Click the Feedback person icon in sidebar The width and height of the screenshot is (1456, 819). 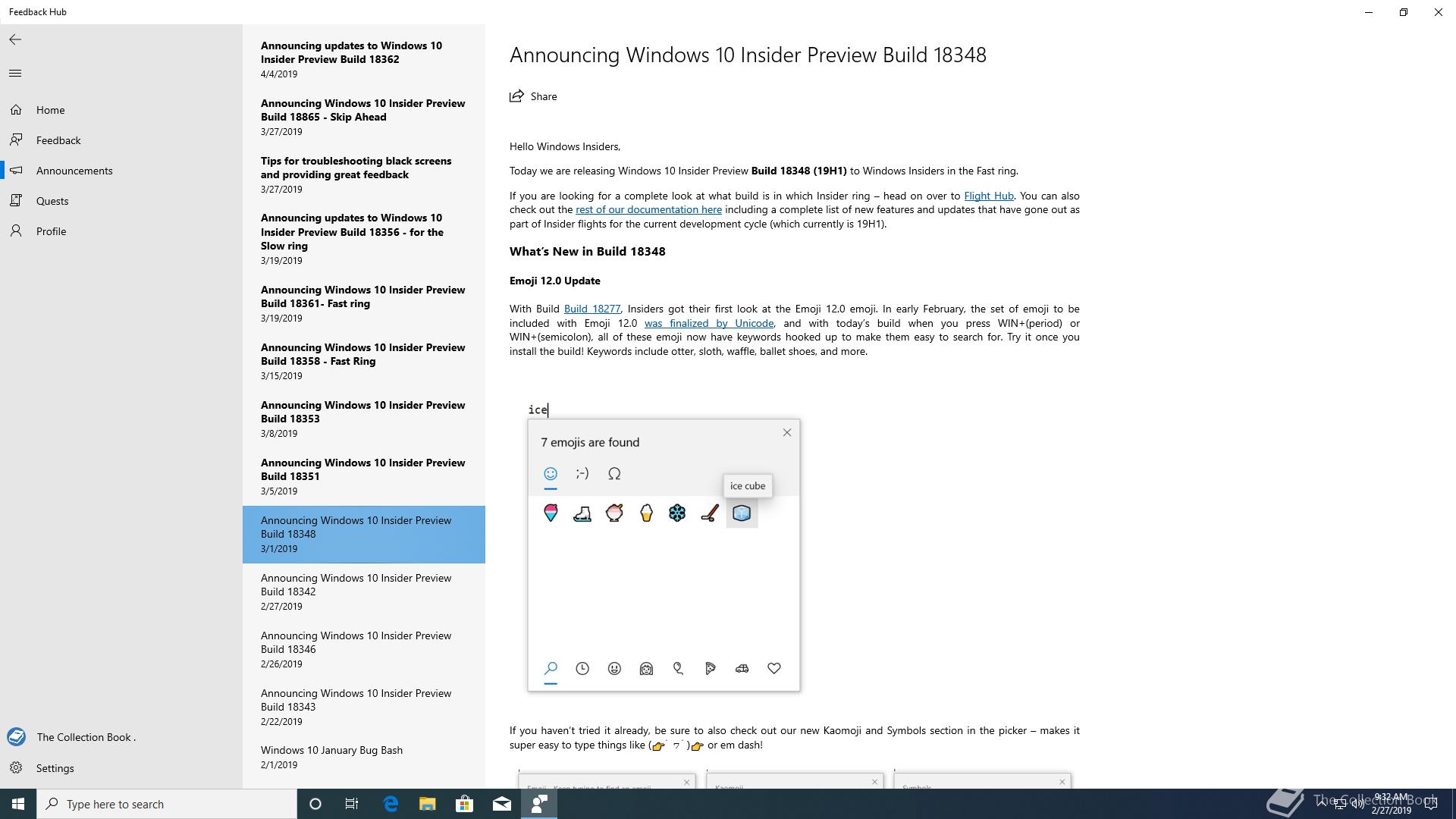pyautogui.click(x=16, y=140)
